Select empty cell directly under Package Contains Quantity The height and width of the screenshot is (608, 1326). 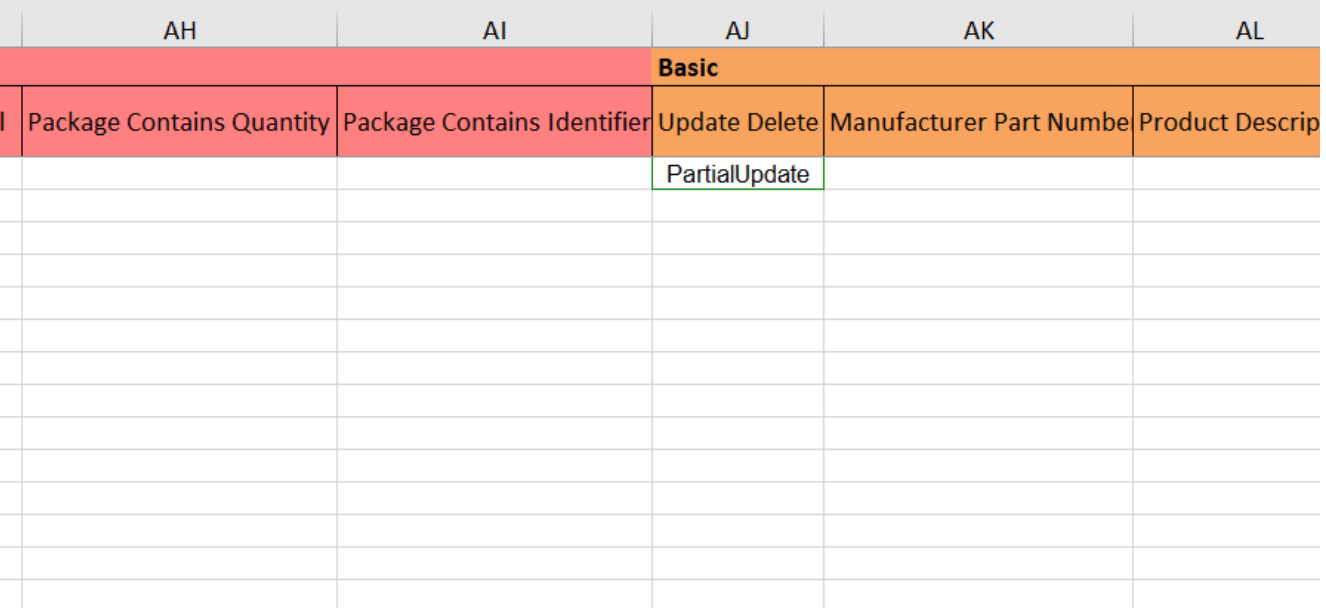coord(179,174)
